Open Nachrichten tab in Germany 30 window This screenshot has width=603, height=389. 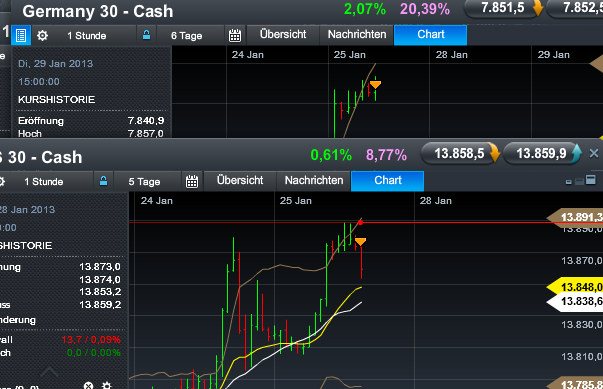357,35
